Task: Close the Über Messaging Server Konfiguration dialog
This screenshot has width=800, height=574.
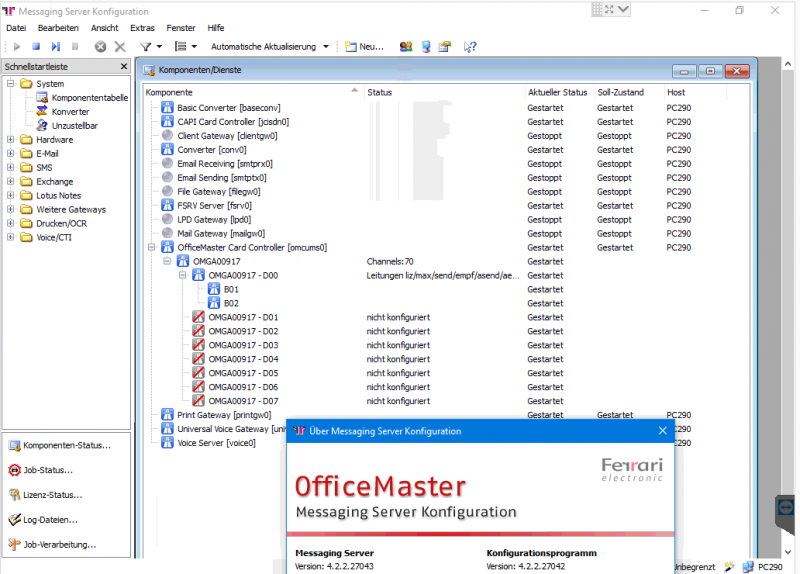Action: click(663, 431)
